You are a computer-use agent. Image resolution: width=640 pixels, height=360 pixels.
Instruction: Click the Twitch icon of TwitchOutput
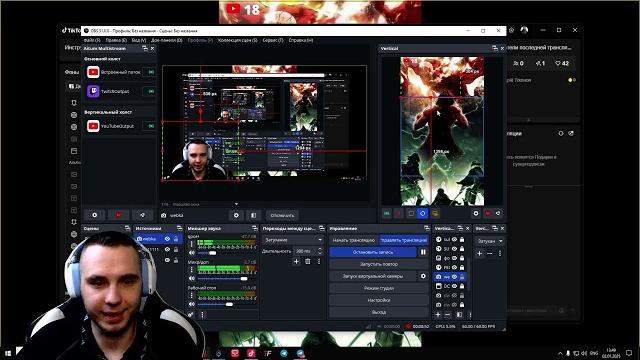93,91
